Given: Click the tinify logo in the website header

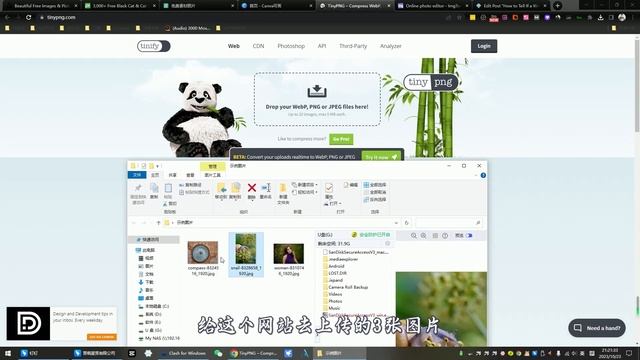Looking at the screenshot, I should [153, 46].
